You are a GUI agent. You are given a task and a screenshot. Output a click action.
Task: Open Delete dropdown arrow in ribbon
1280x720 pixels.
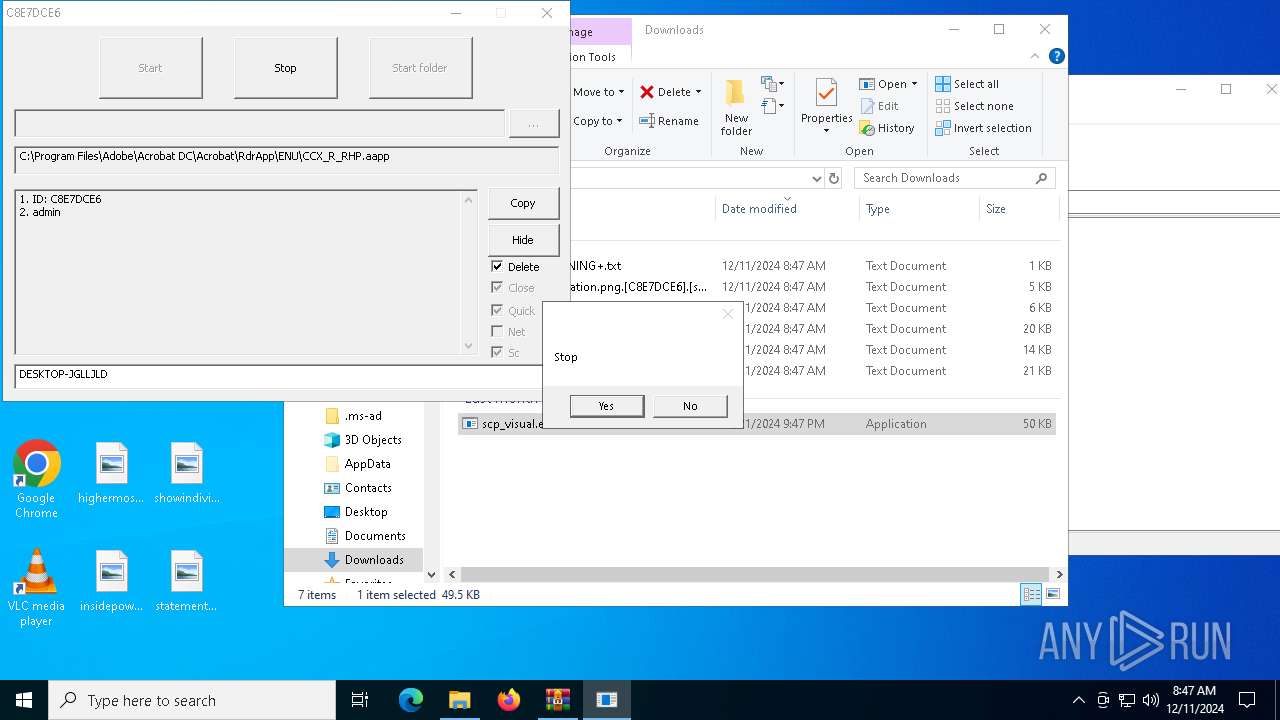[x=698, y=92]
